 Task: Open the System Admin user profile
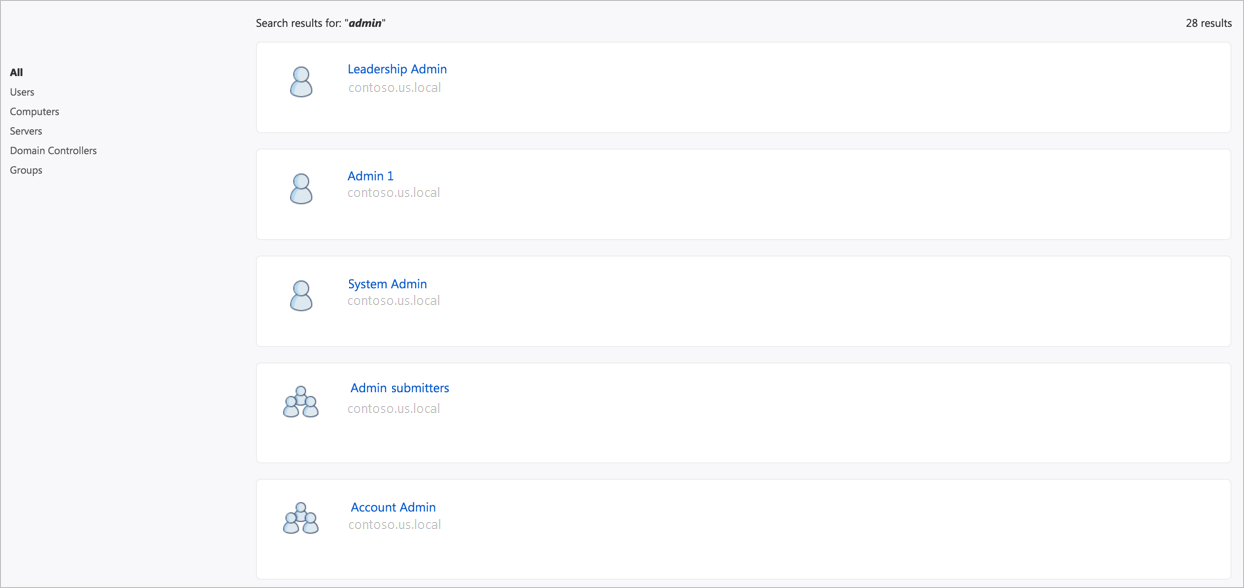[387, 283]
